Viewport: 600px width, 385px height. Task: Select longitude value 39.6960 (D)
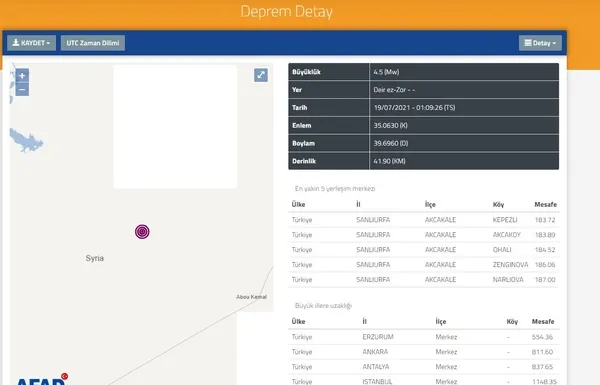point(391,144)
